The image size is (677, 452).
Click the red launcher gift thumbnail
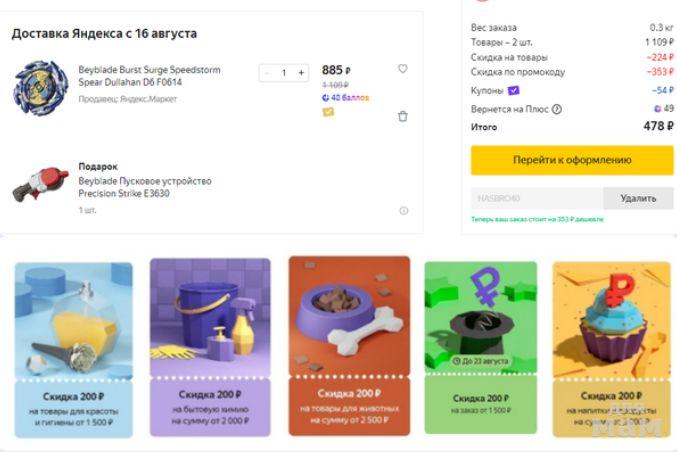pyautogui.click(x=39, y=187)
